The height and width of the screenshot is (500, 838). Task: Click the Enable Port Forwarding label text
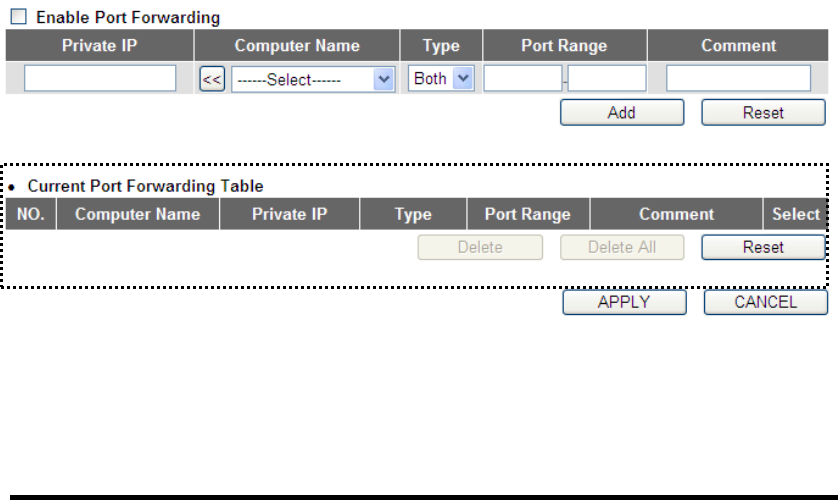click(128, 17)
